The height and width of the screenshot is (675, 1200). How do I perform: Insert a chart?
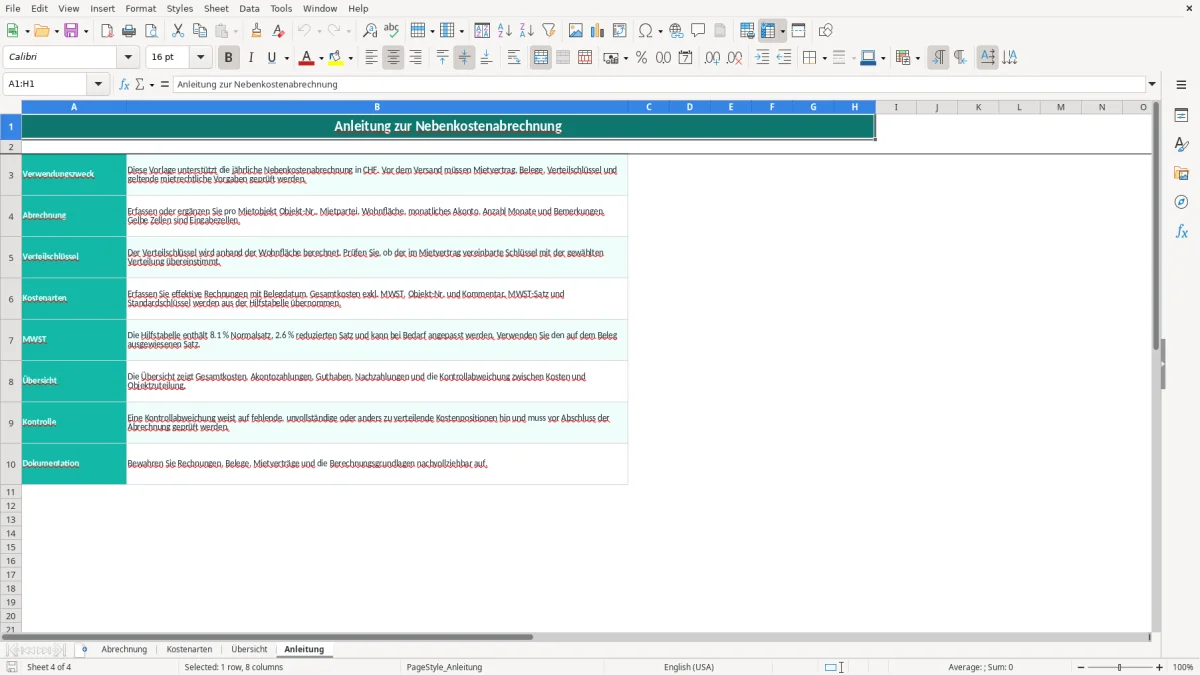(598, 31)
